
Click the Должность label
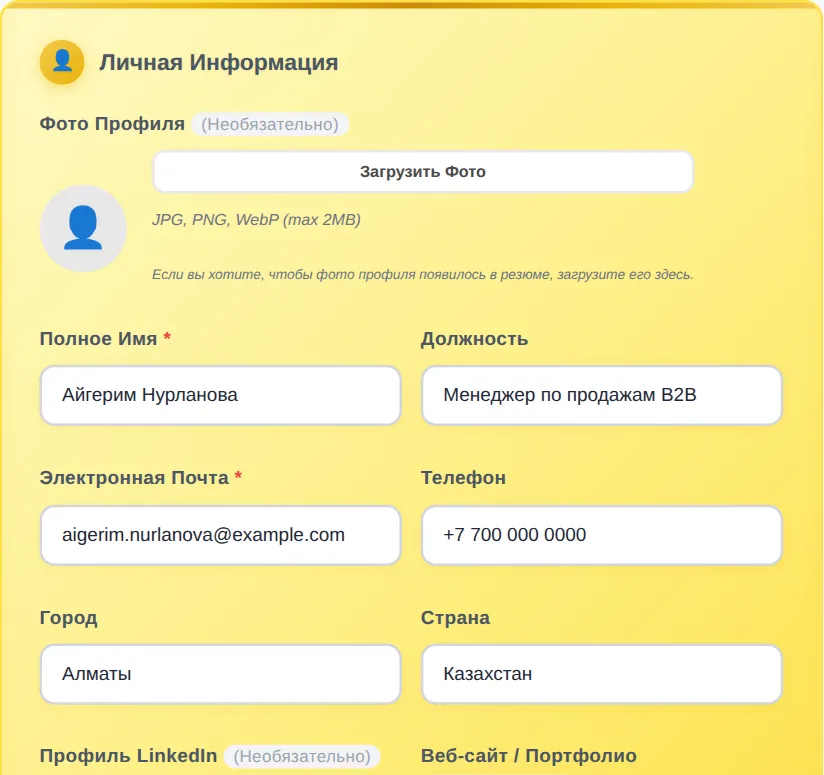point(474,339)
